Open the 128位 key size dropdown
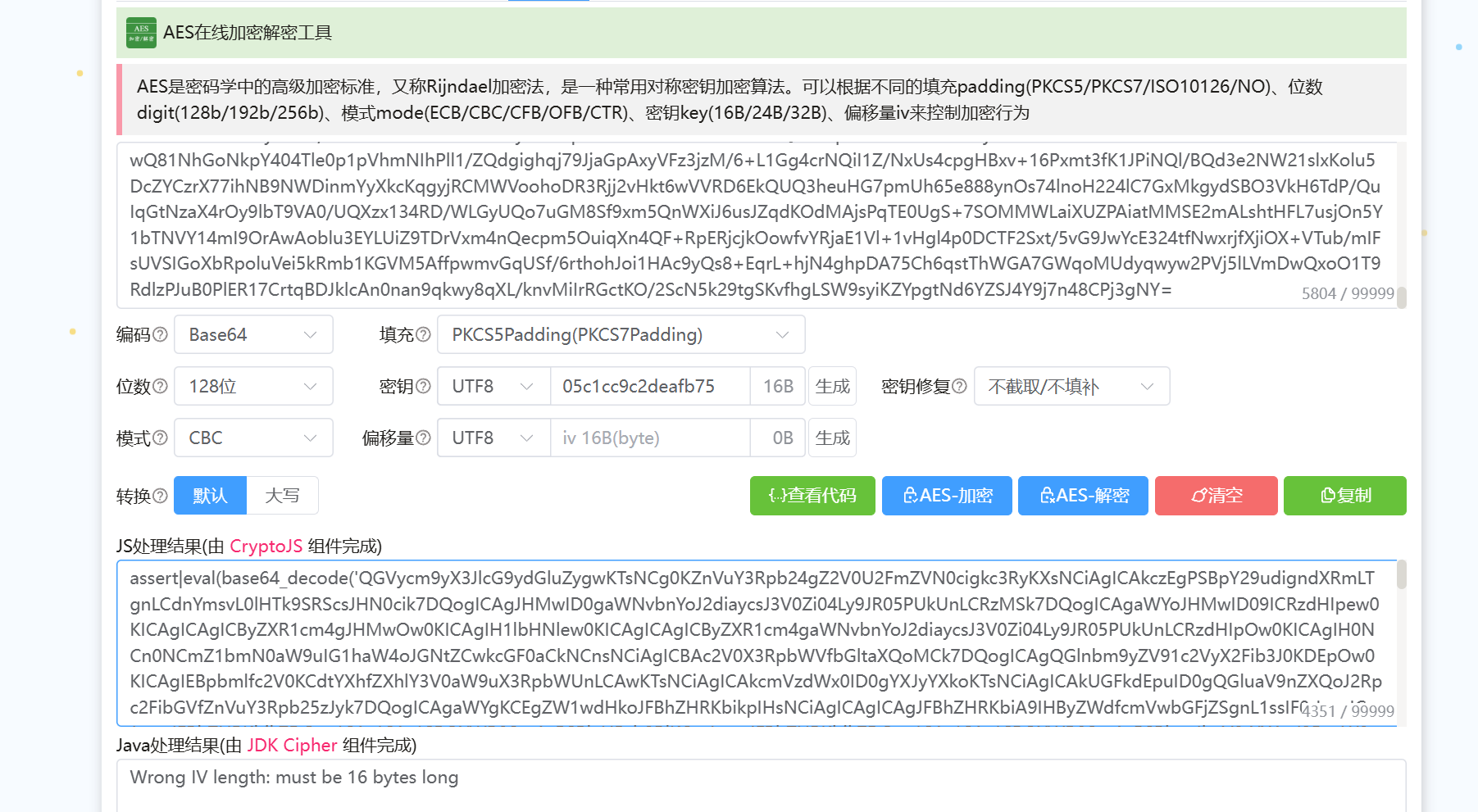 (x=253, y=386)
